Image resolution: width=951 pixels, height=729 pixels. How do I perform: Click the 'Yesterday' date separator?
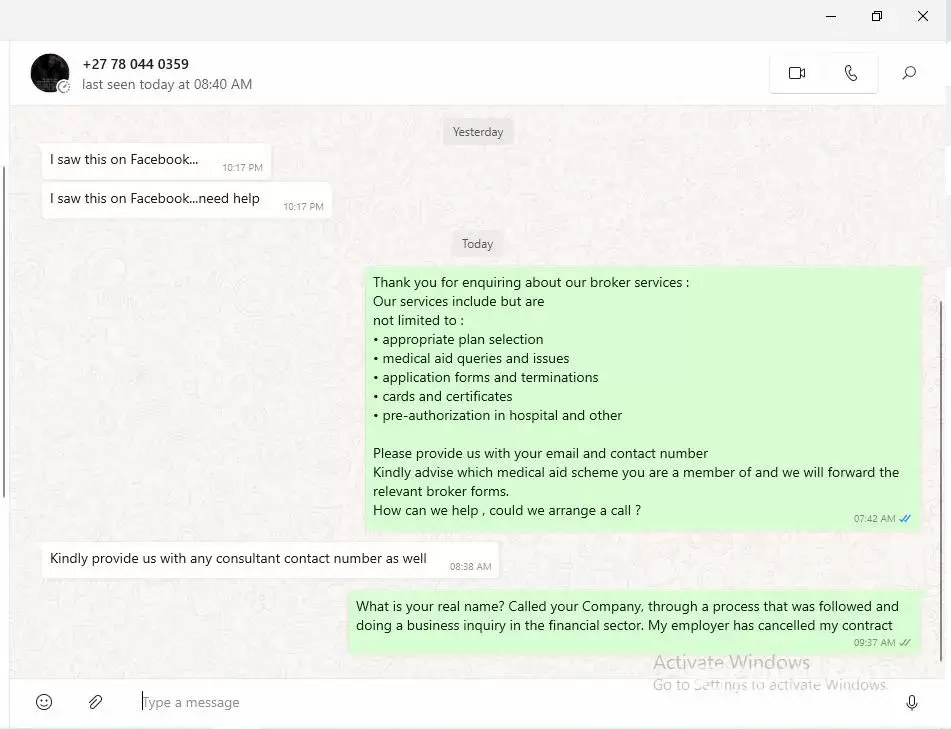(x=478, y=132)
